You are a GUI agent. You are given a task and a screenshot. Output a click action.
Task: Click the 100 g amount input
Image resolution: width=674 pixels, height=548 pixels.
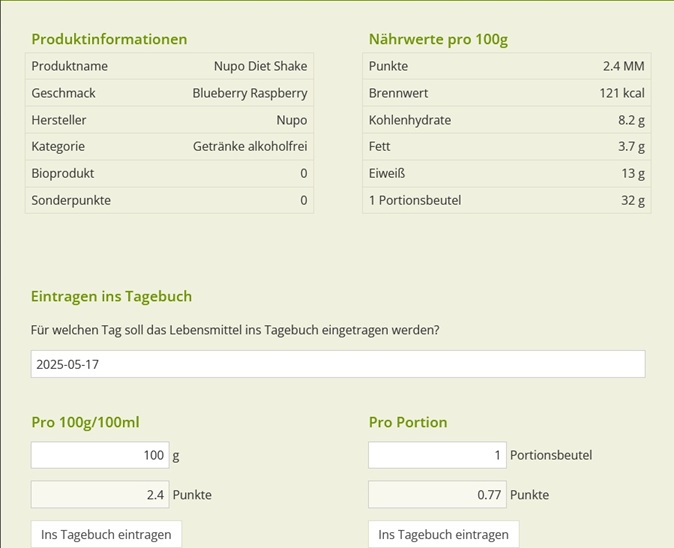pos(100,455)
